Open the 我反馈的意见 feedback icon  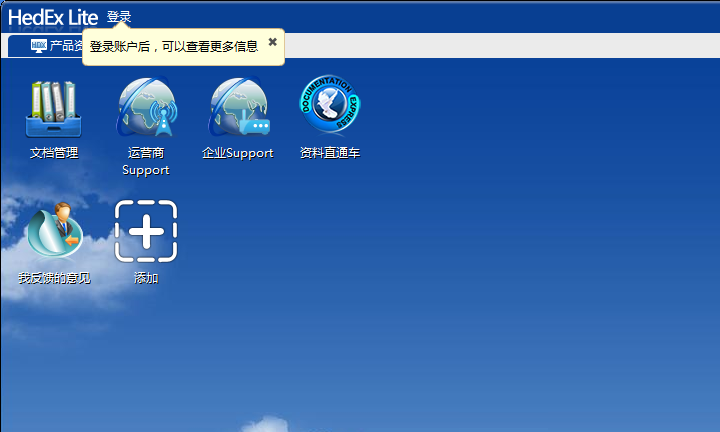pyautogui.click(x=55, y=230)
